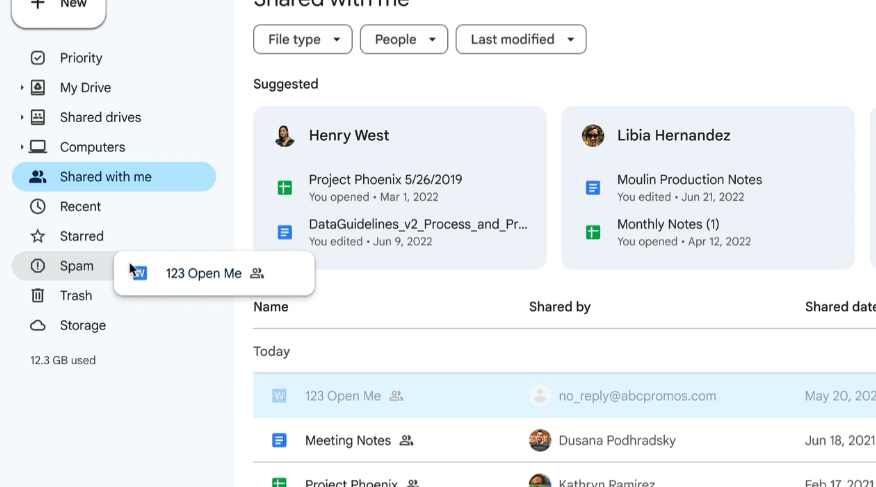Viewport: 876px width, 487px height.
Task: Open Project Phoenix 5/26/2019 suggested spreadsheet
Action: (x=385, y=180)
